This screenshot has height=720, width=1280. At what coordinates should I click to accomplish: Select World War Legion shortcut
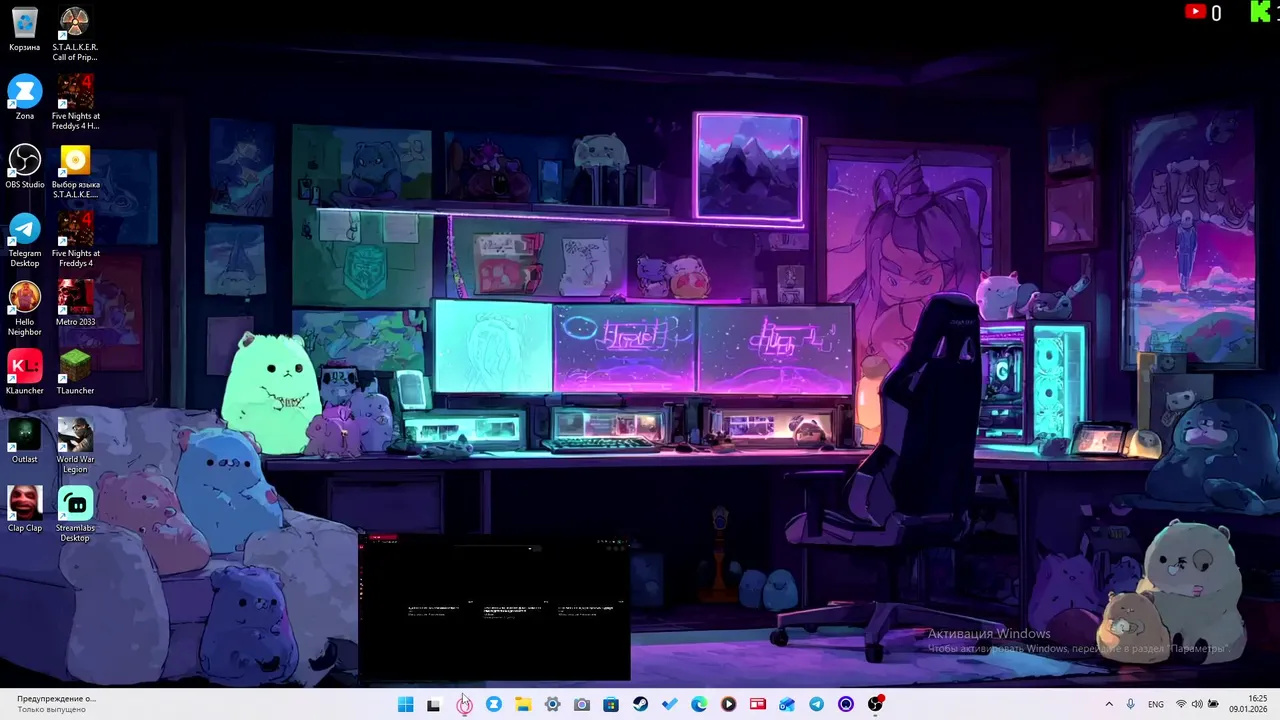(75, 446)
